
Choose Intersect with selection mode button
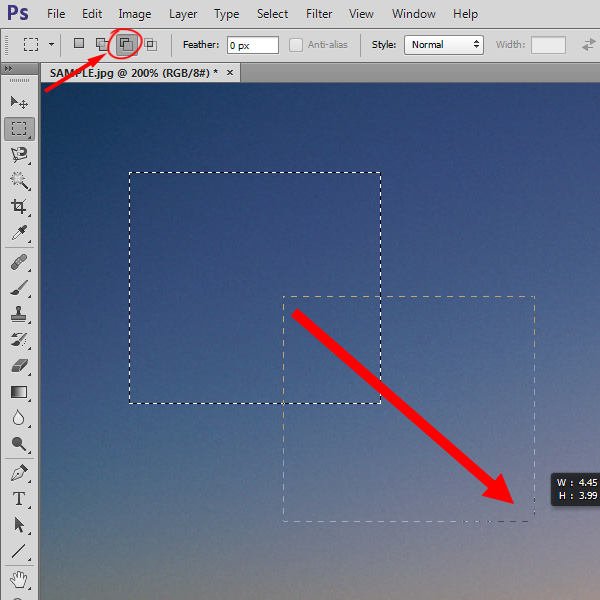[x=151, y=44]
